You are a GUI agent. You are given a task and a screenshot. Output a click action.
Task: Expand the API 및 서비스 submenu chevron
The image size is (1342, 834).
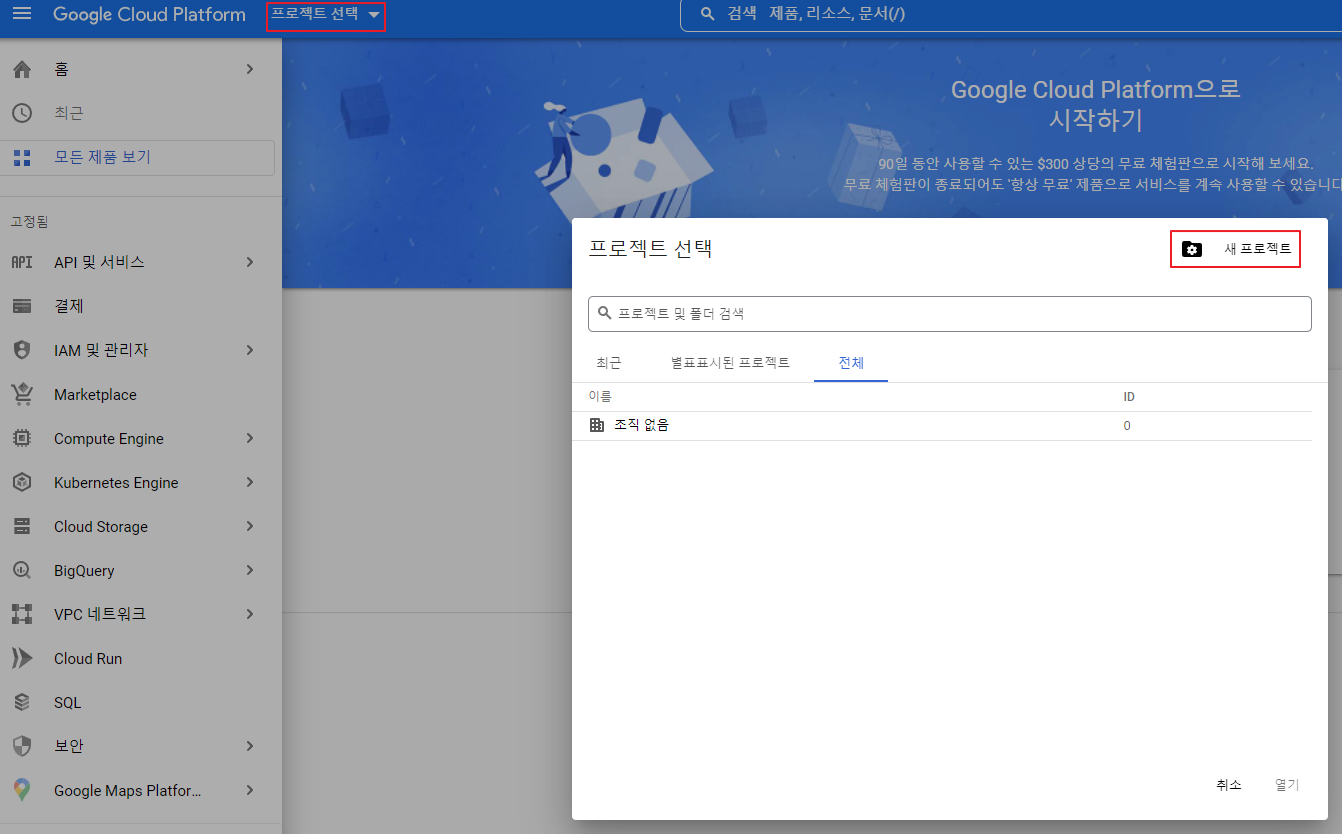pos(250,262)
